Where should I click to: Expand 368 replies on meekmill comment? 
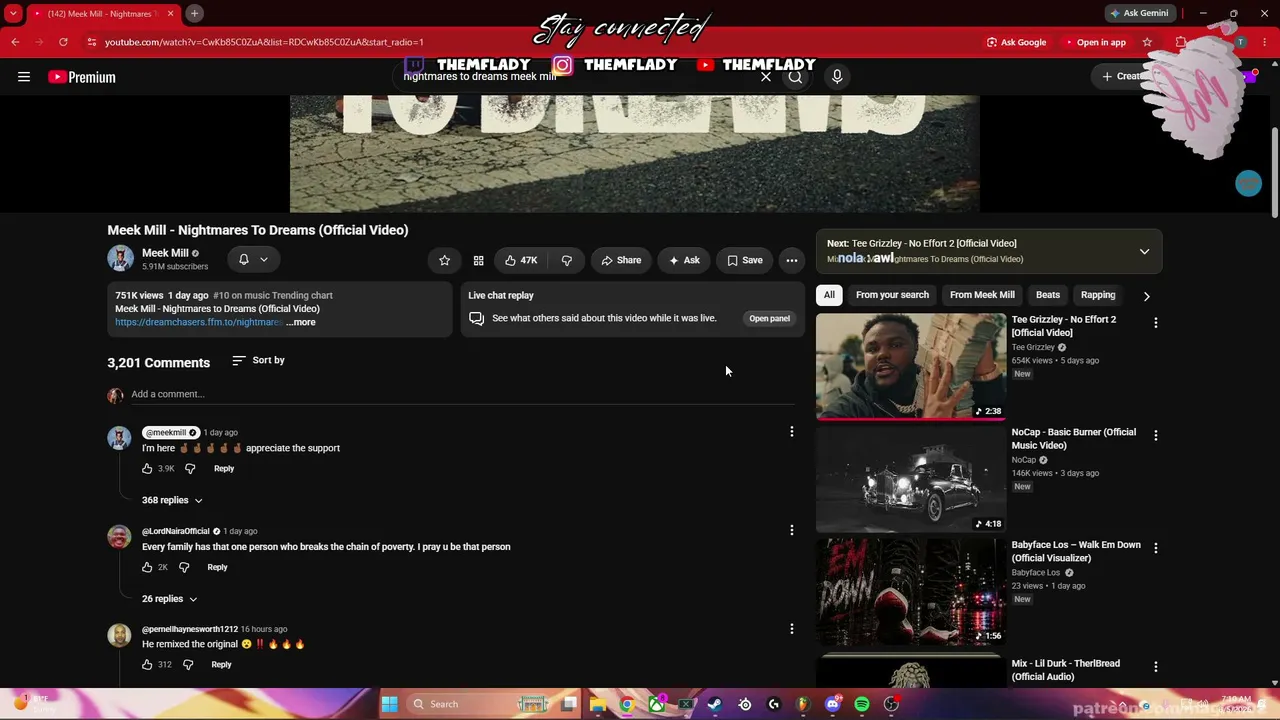(172, 500)
